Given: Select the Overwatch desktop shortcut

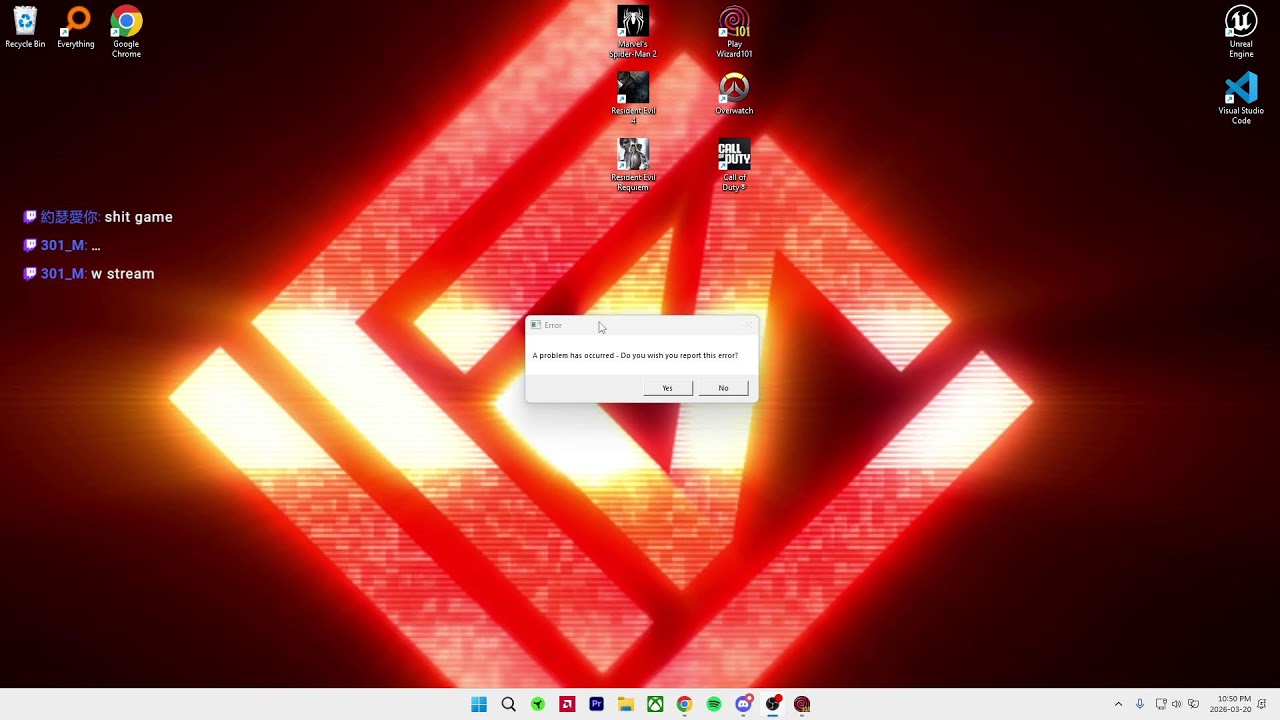Looking at the screenshot, I should [x=734, y=94].
